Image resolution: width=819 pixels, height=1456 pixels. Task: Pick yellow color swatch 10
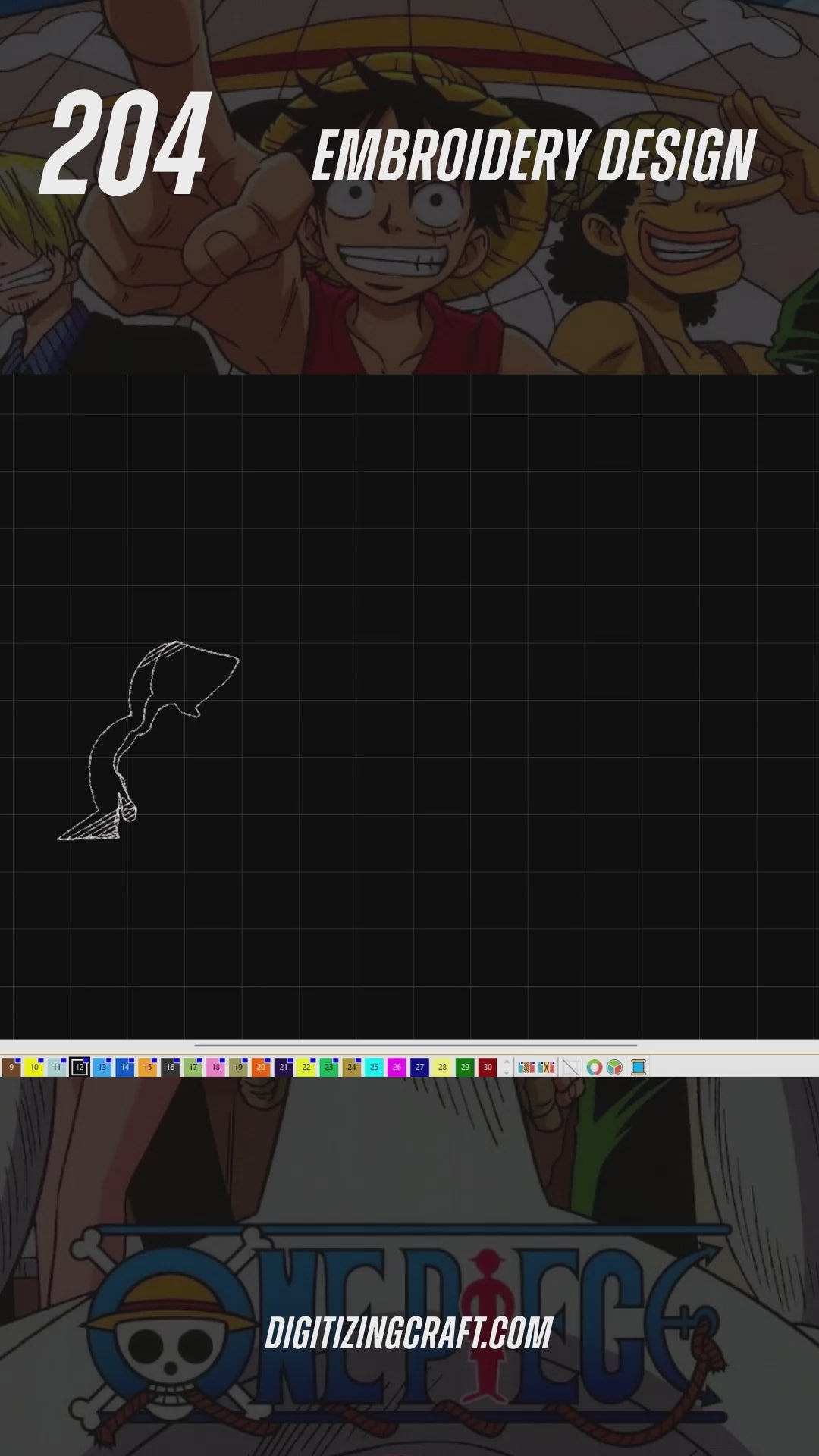pyautogui.click(x=33, y=1068)
